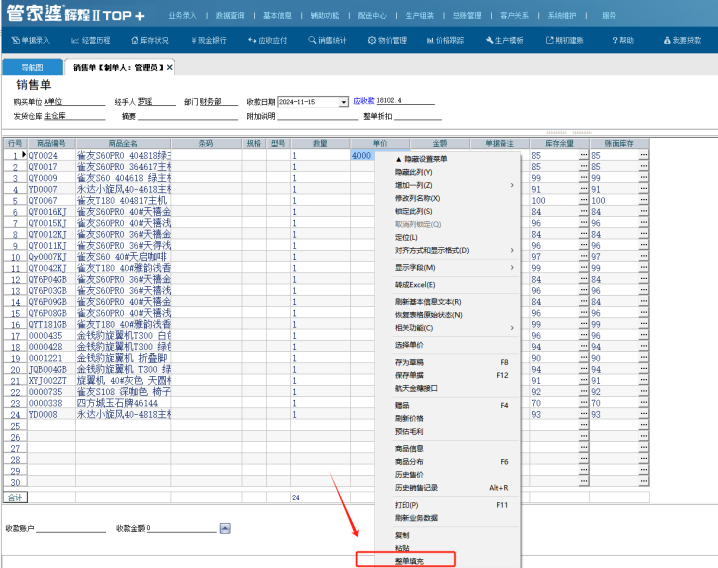The image size is (718, 568).
Task: Open 单据录入 in the toolbar
Action: [31, 40]
